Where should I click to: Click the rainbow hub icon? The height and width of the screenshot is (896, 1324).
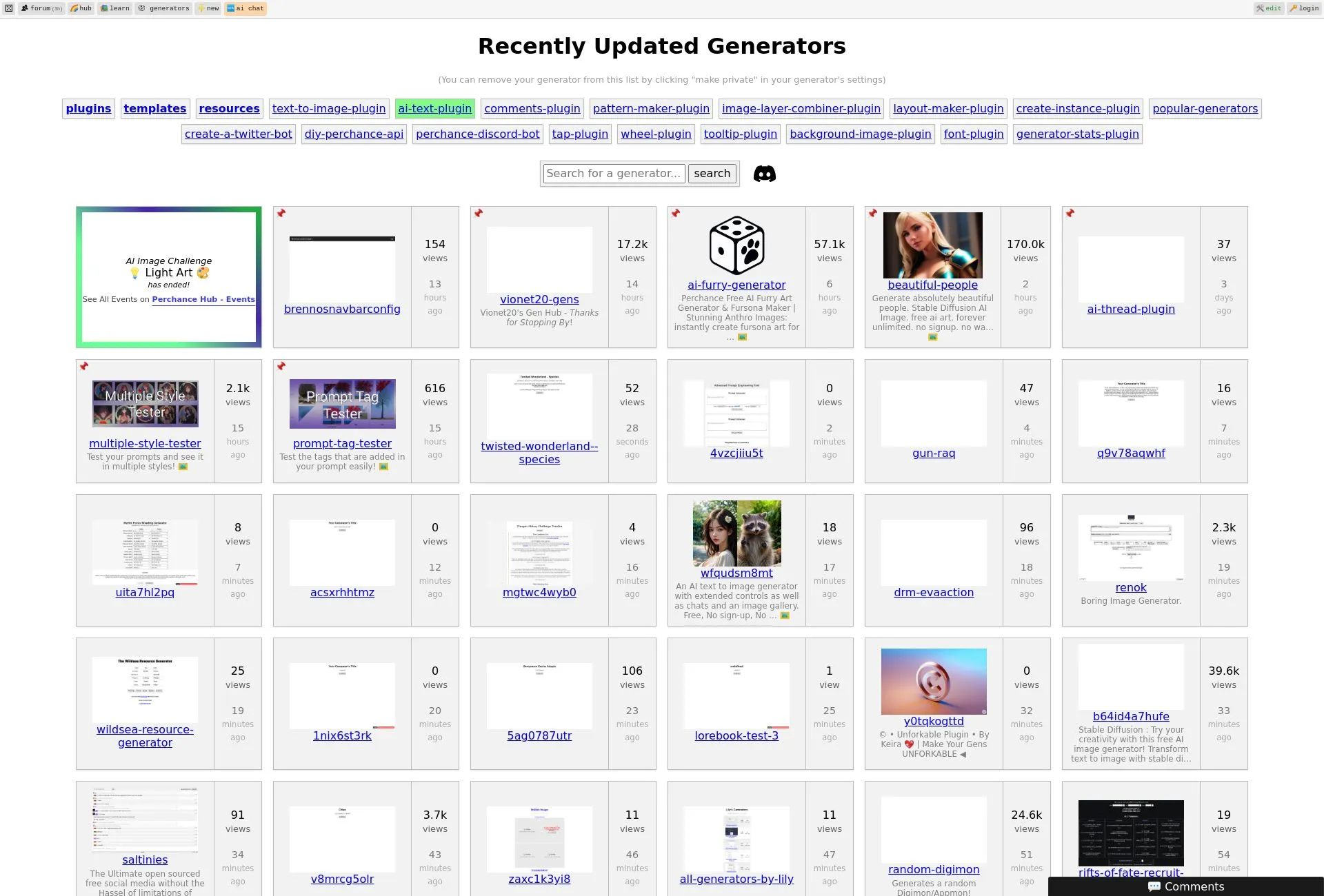coord(73,8)
